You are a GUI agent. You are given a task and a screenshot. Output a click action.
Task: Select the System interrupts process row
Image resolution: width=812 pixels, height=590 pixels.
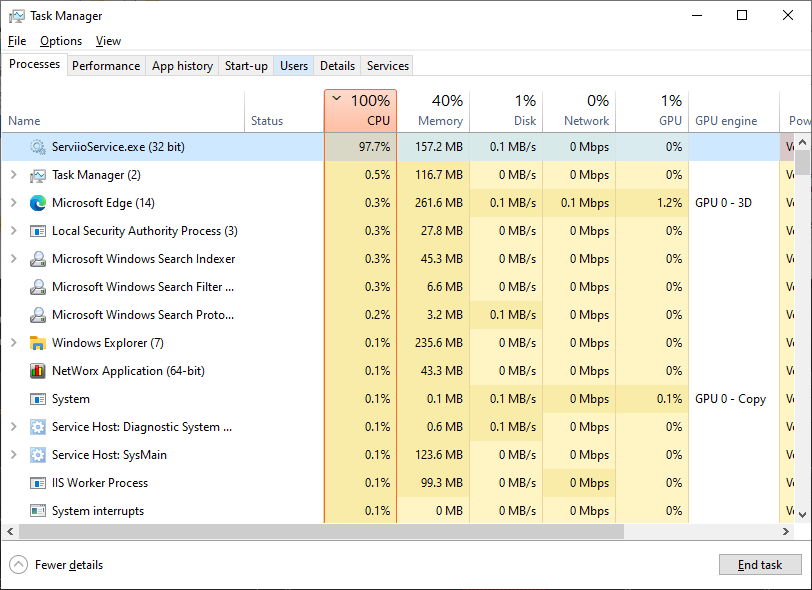[x=98, y=511]
